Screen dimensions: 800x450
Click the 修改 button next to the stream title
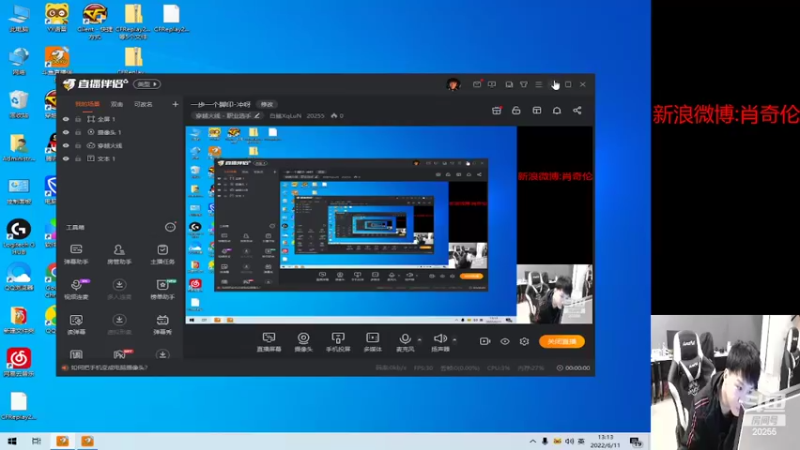coord(266,104)
